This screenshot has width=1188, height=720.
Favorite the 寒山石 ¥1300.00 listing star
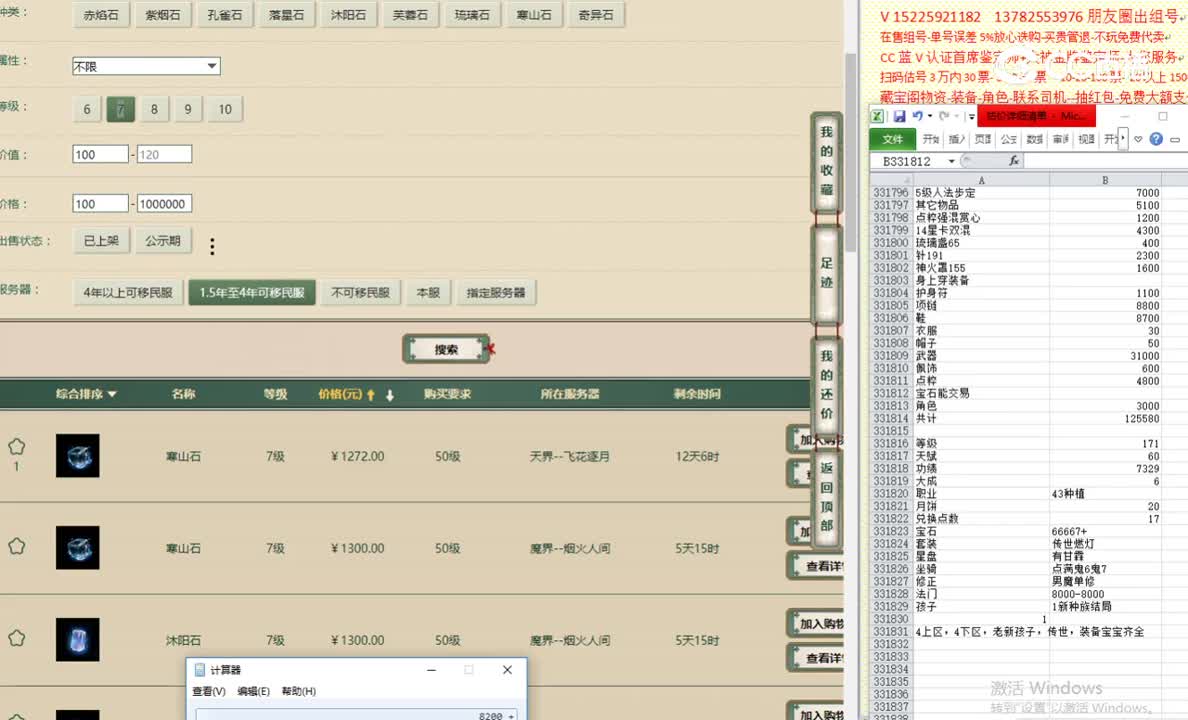pos(16,546)
